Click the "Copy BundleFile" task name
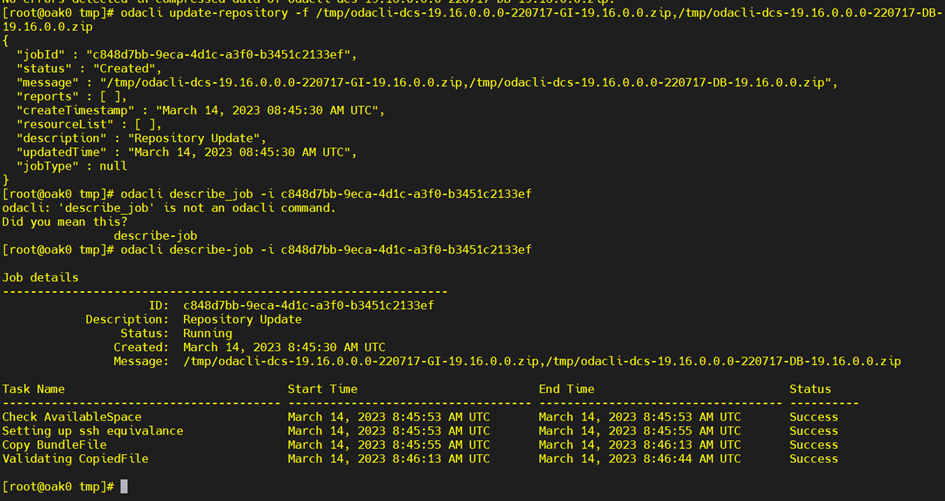The width and height of the screenshot is (945, 501). 54,445
